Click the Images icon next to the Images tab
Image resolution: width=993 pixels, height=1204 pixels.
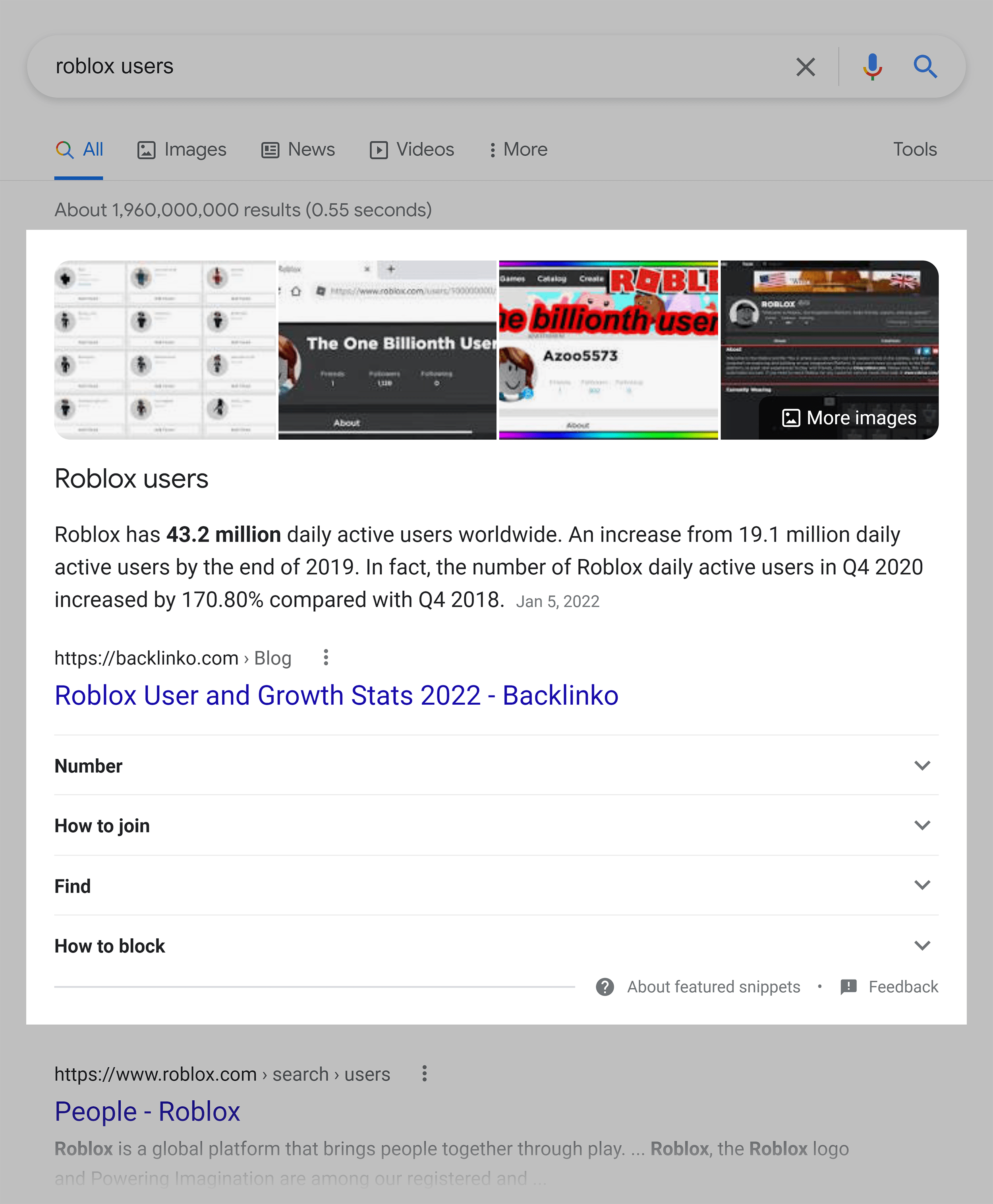click(147, 149)
